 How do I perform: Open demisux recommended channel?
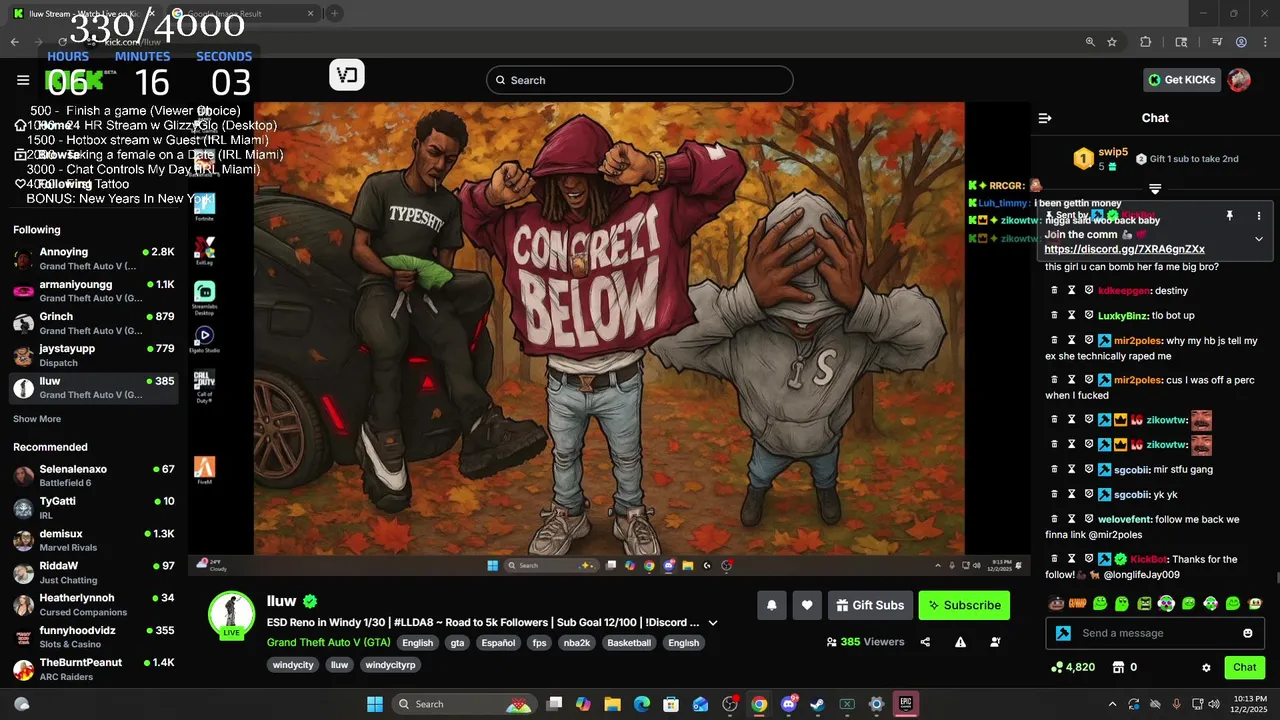(94, 540)
